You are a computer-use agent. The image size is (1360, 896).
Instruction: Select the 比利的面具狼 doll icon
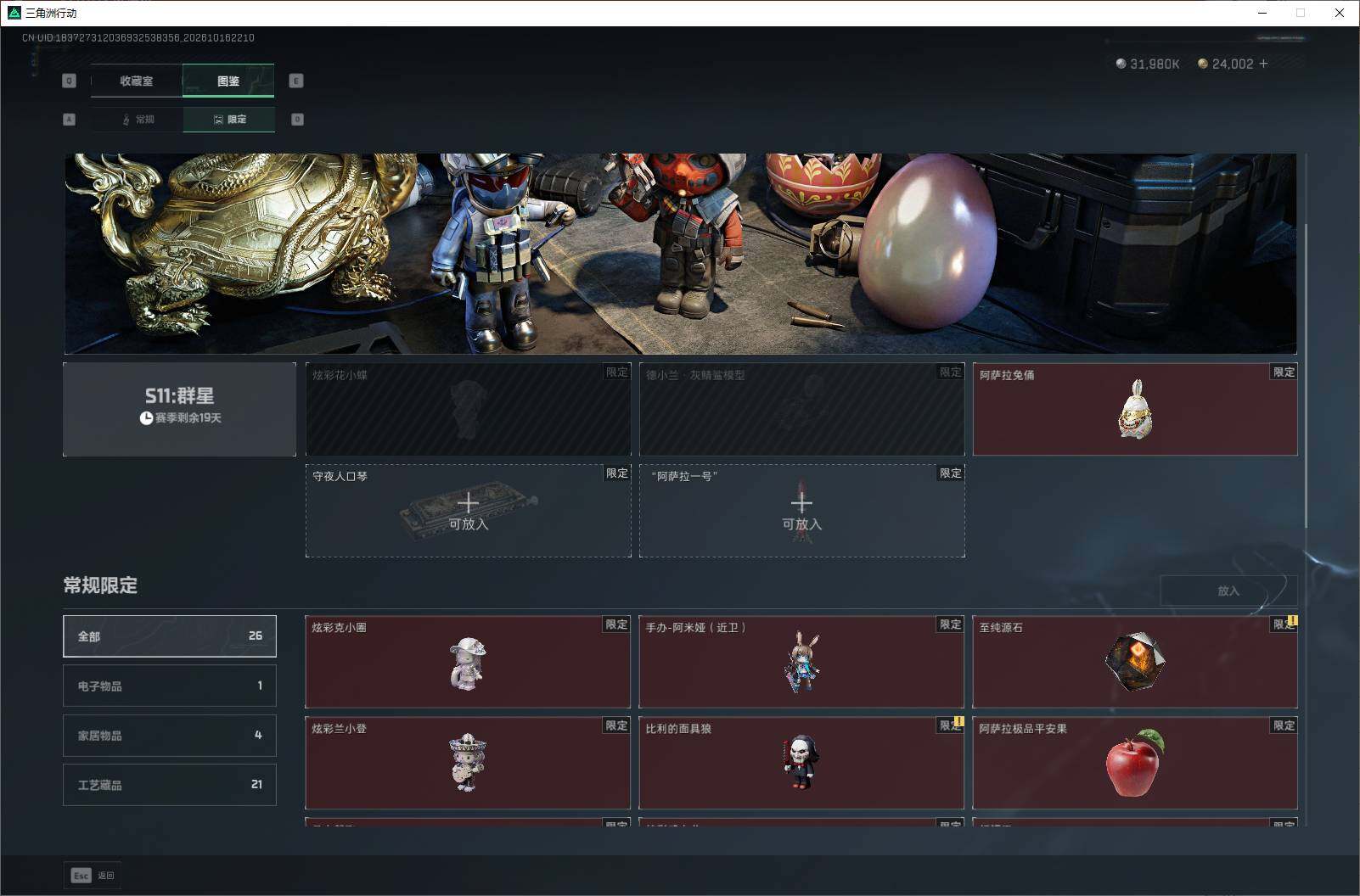point(800,762)
